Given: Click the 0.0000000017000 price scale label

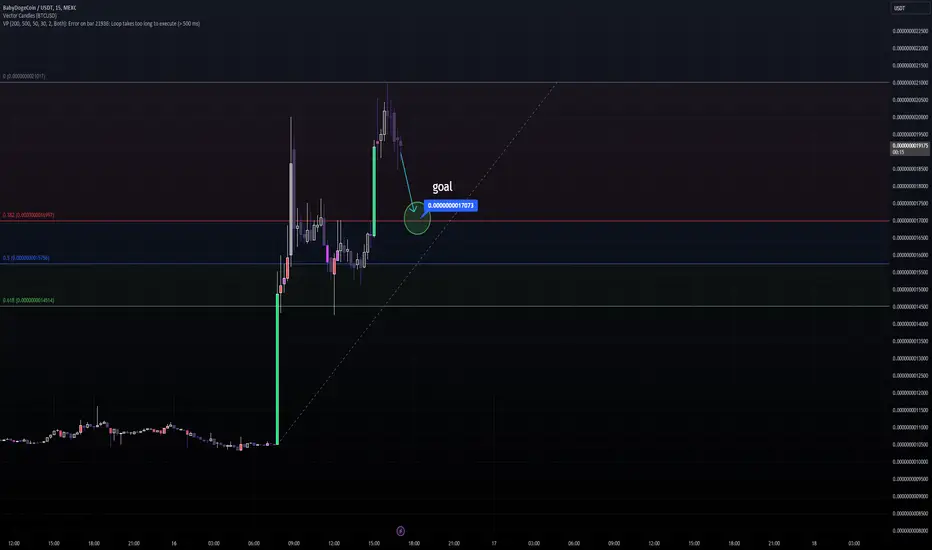Looking at the screenshot, I should [910, 221].
